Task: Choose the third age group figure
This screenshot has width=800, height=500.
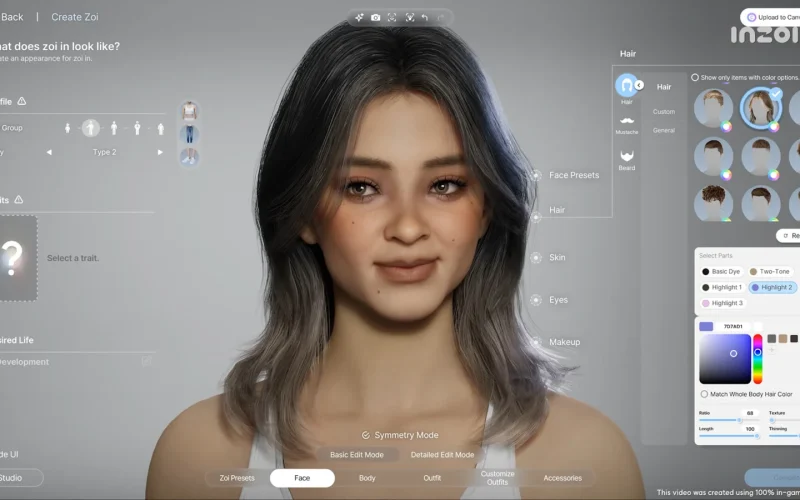Action: (x=114, y=128)
